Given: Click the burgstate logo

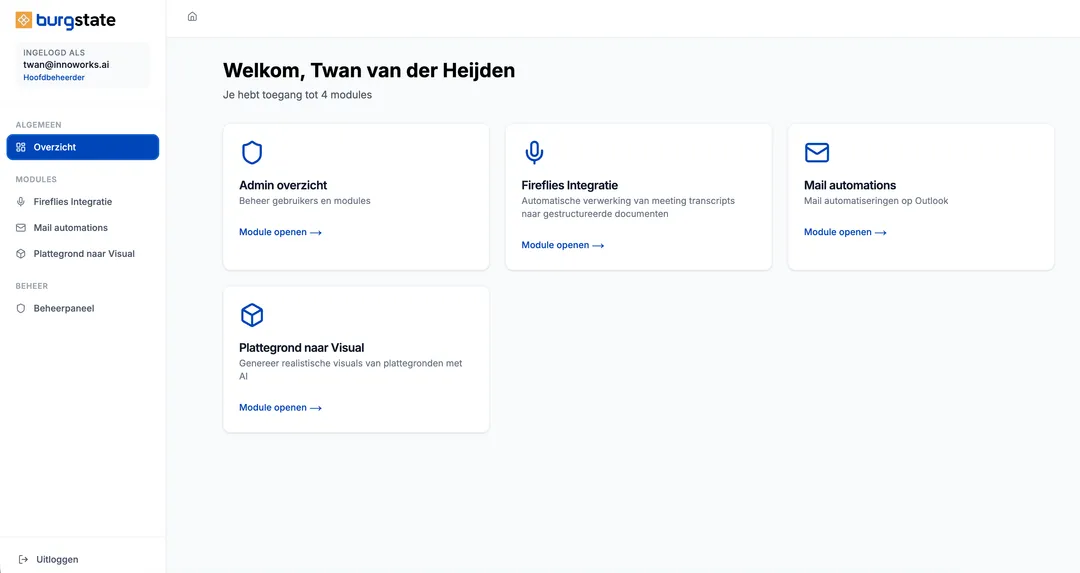Looking at the screenshot, I should (65, 21).
